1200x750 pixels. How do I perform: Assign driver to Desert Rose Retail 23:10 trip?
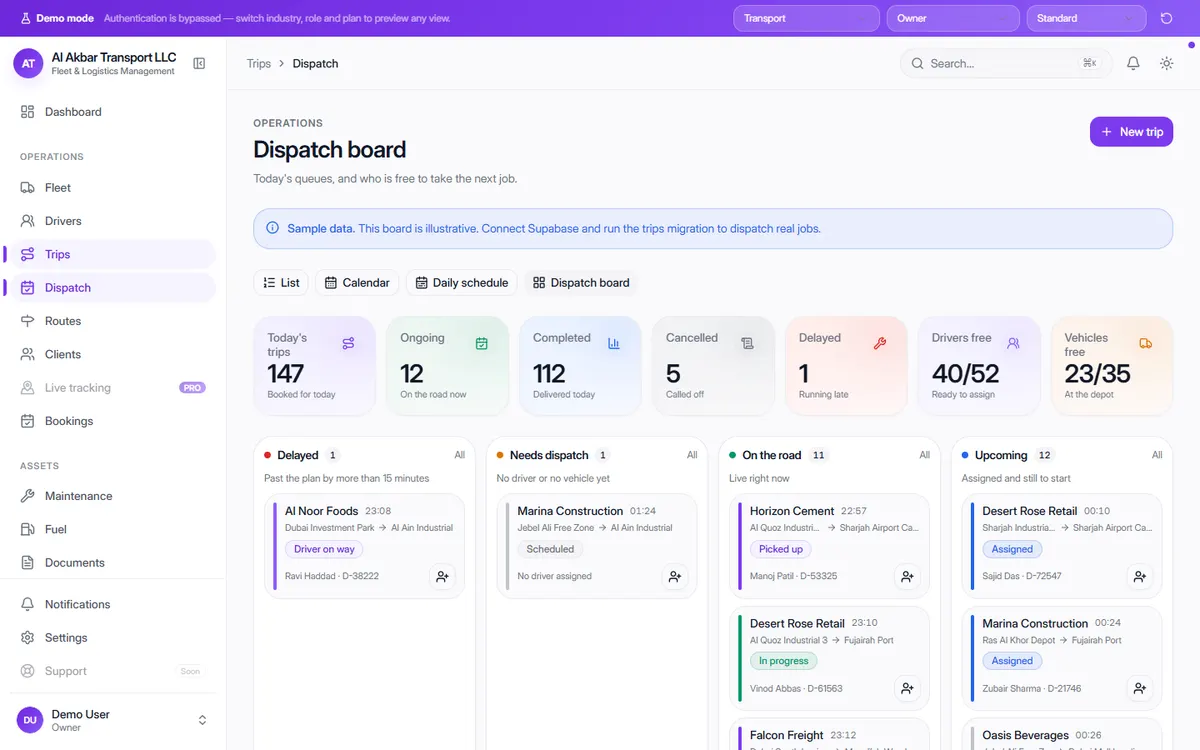(907, 689)
